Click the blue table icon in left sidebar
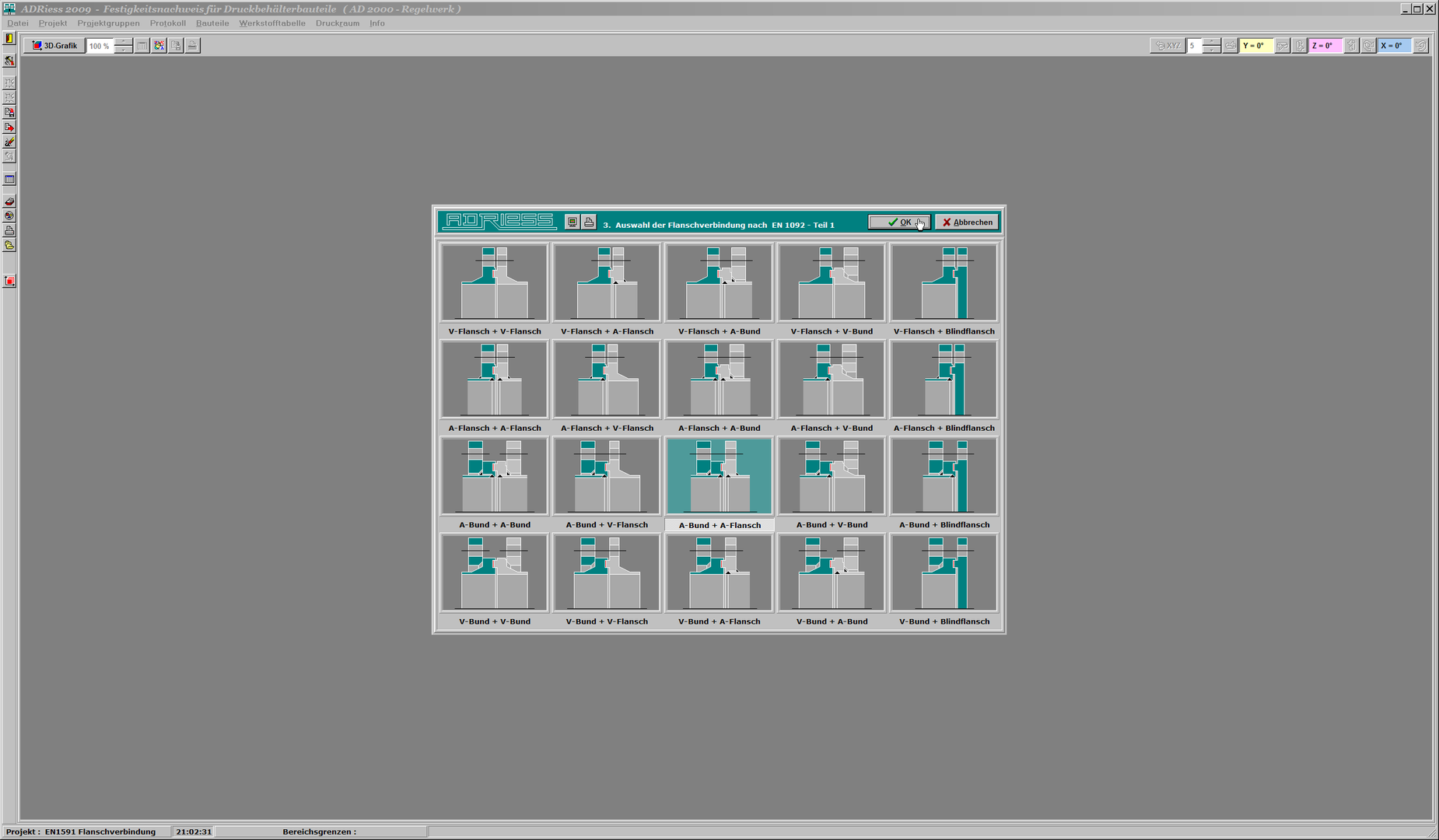Screen dimensions: 1439x840 click(x=9, y=180)
